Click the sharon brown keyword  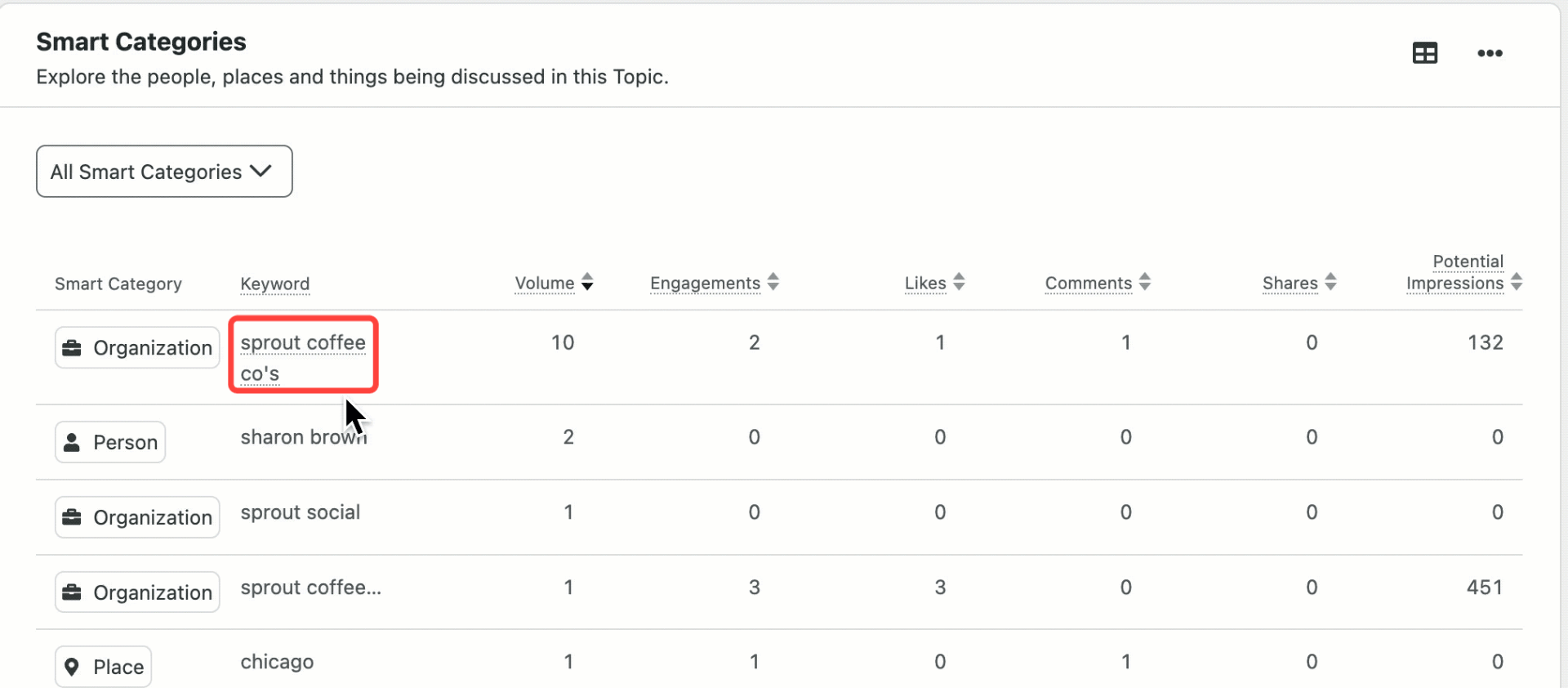(x=304, y=437)
